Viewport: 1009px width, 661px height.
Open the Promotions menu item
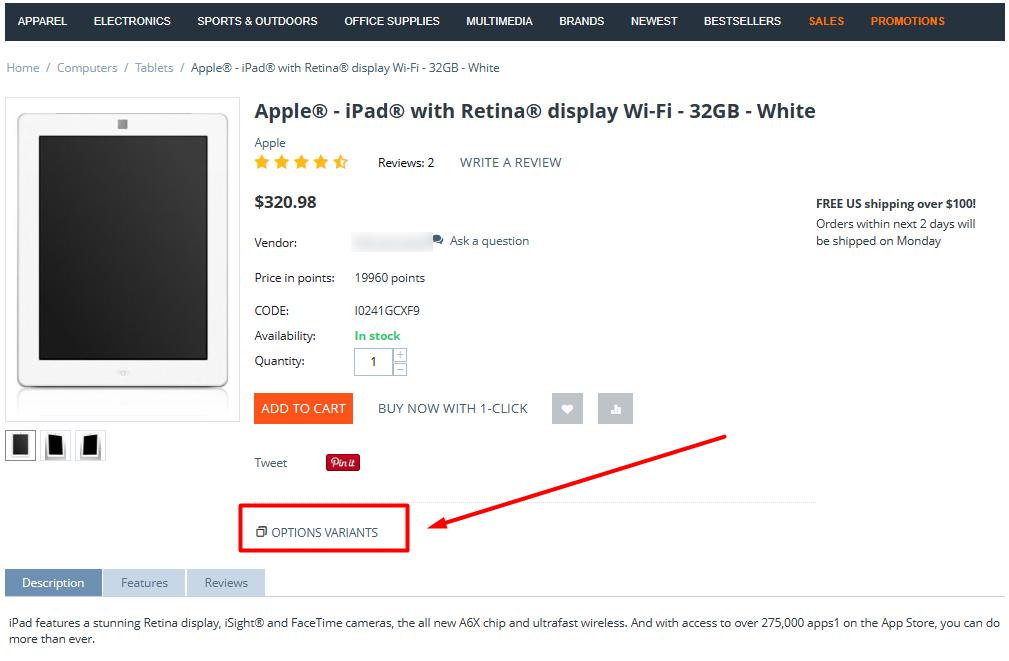coord(907,21)
